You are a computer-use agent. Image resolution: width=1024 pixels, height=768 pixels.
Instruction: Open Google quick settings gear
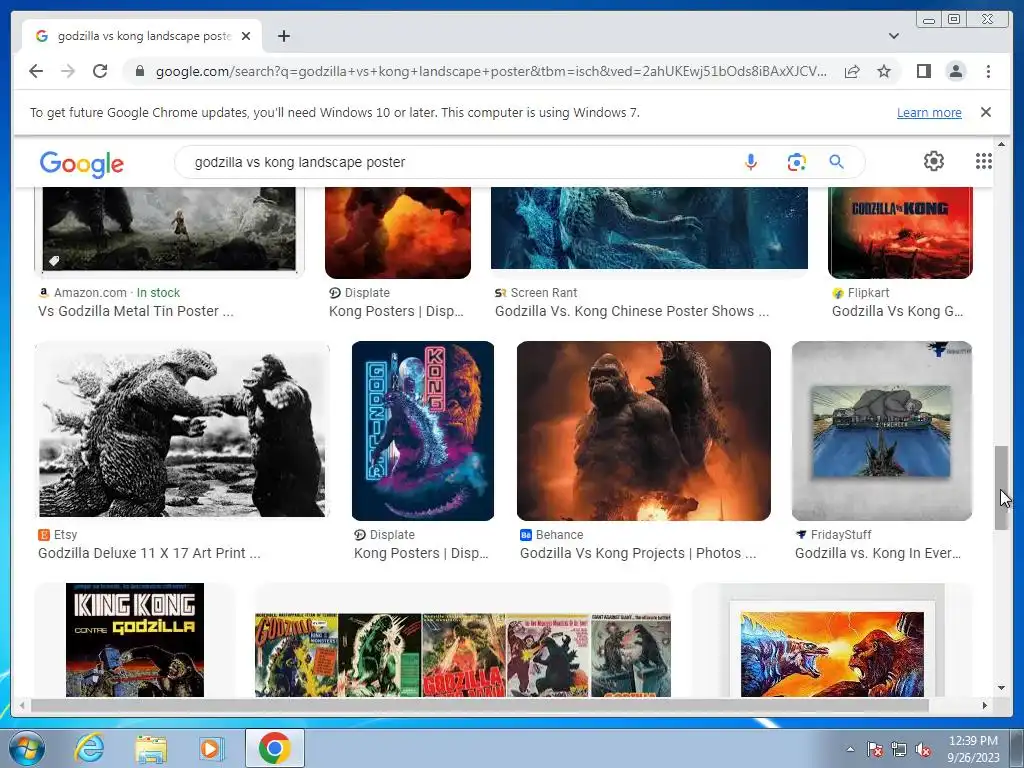933,161
